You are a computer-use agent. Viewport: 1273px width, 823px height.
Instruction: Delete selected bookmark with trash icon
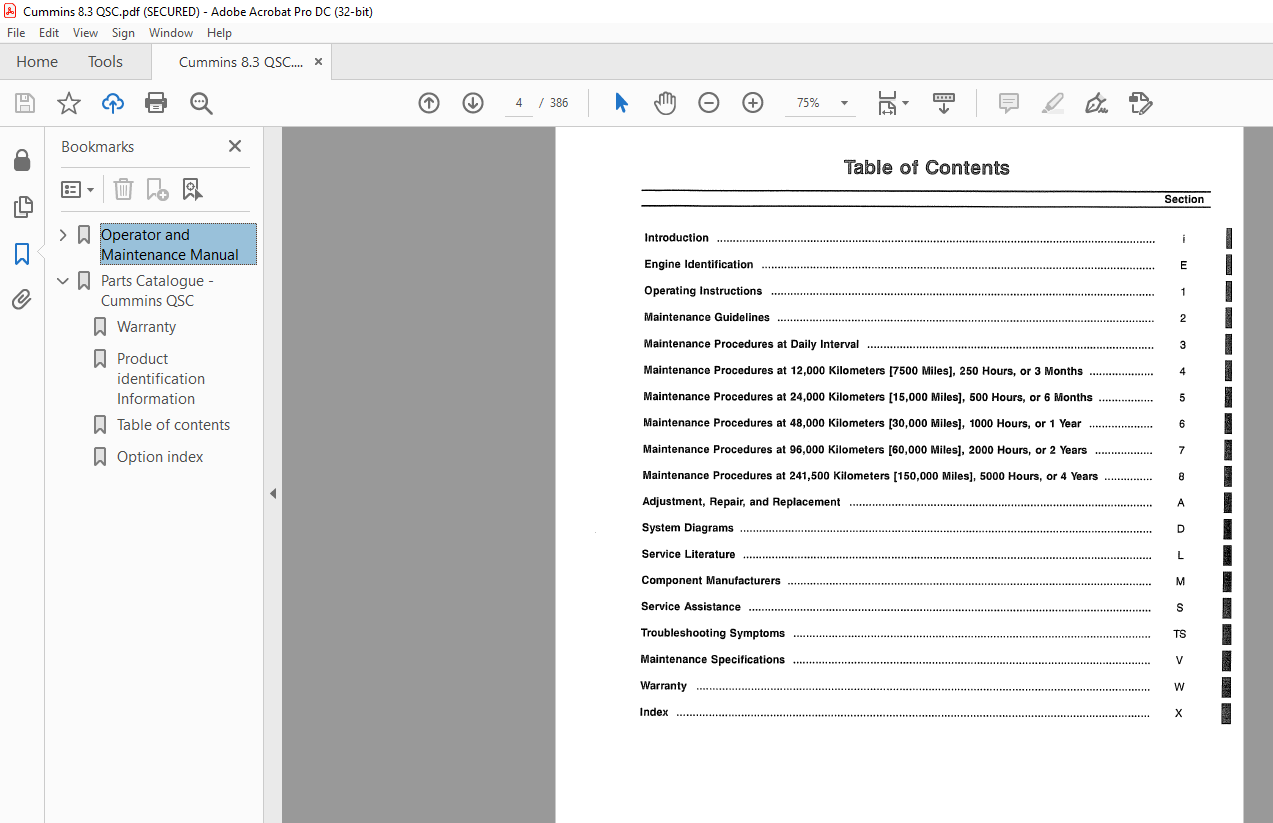(123, 189)
